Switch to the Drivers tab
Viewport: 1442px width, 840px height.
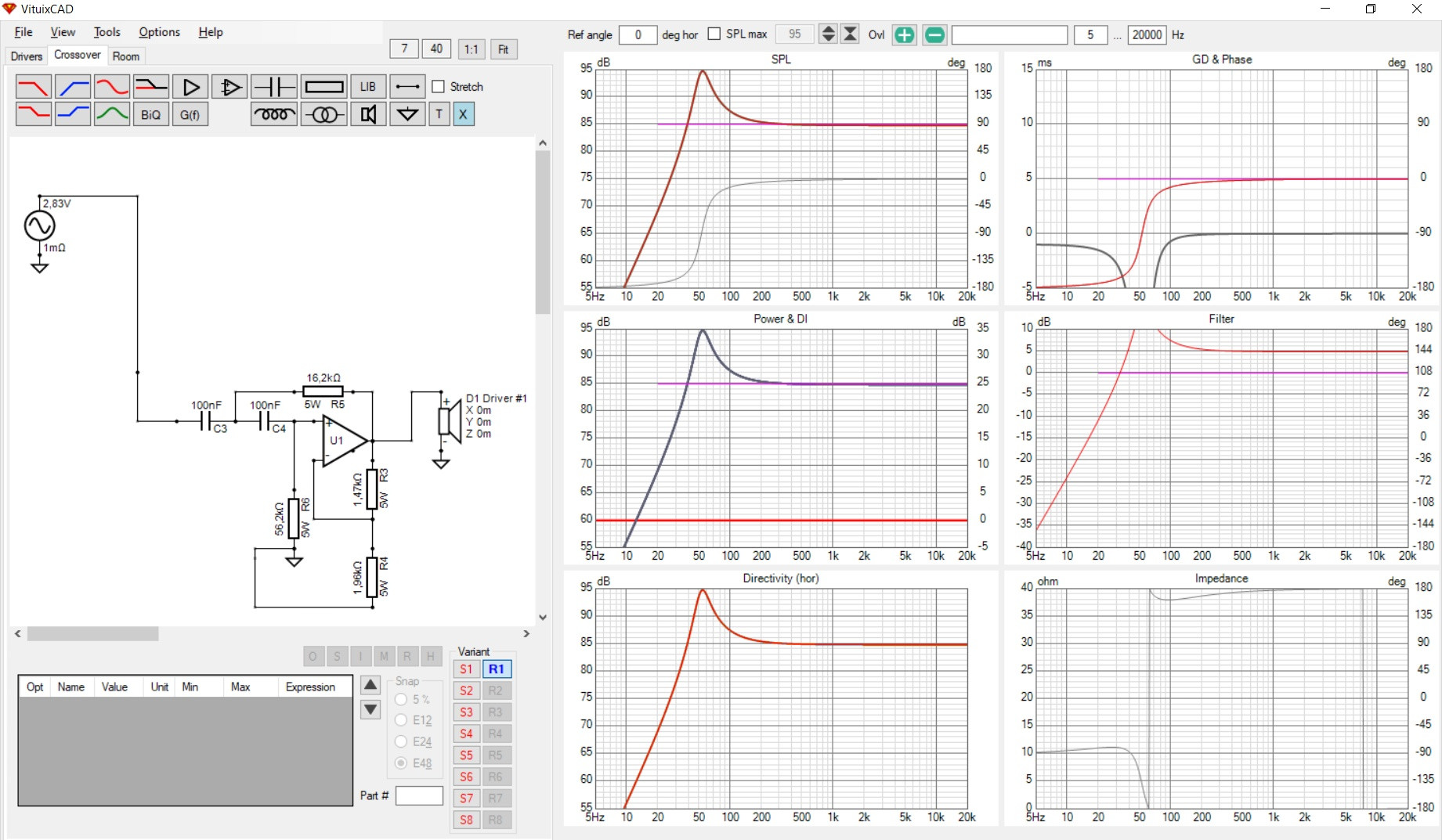[x=27, y=56]
